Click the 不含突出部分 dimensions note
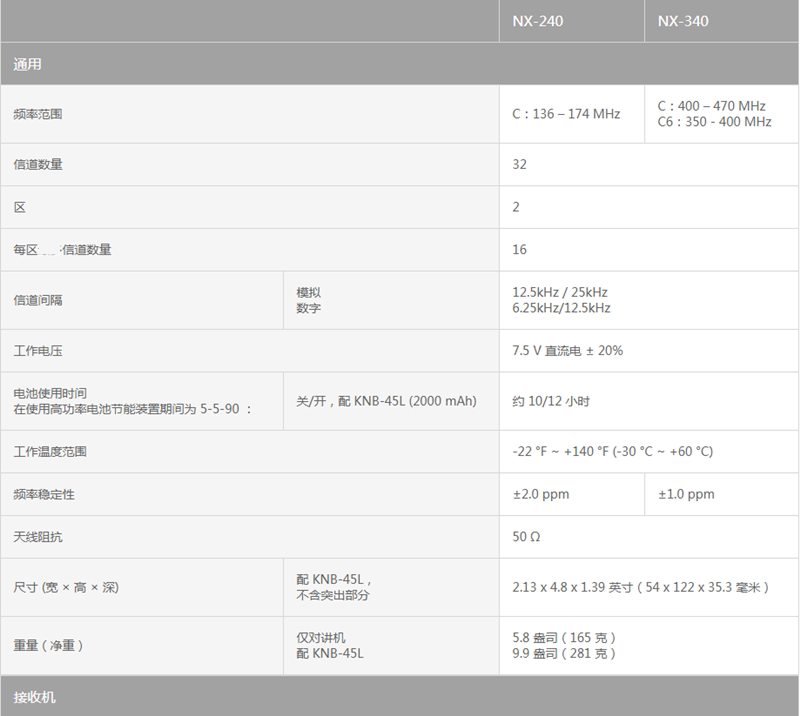 coord(333,596)
